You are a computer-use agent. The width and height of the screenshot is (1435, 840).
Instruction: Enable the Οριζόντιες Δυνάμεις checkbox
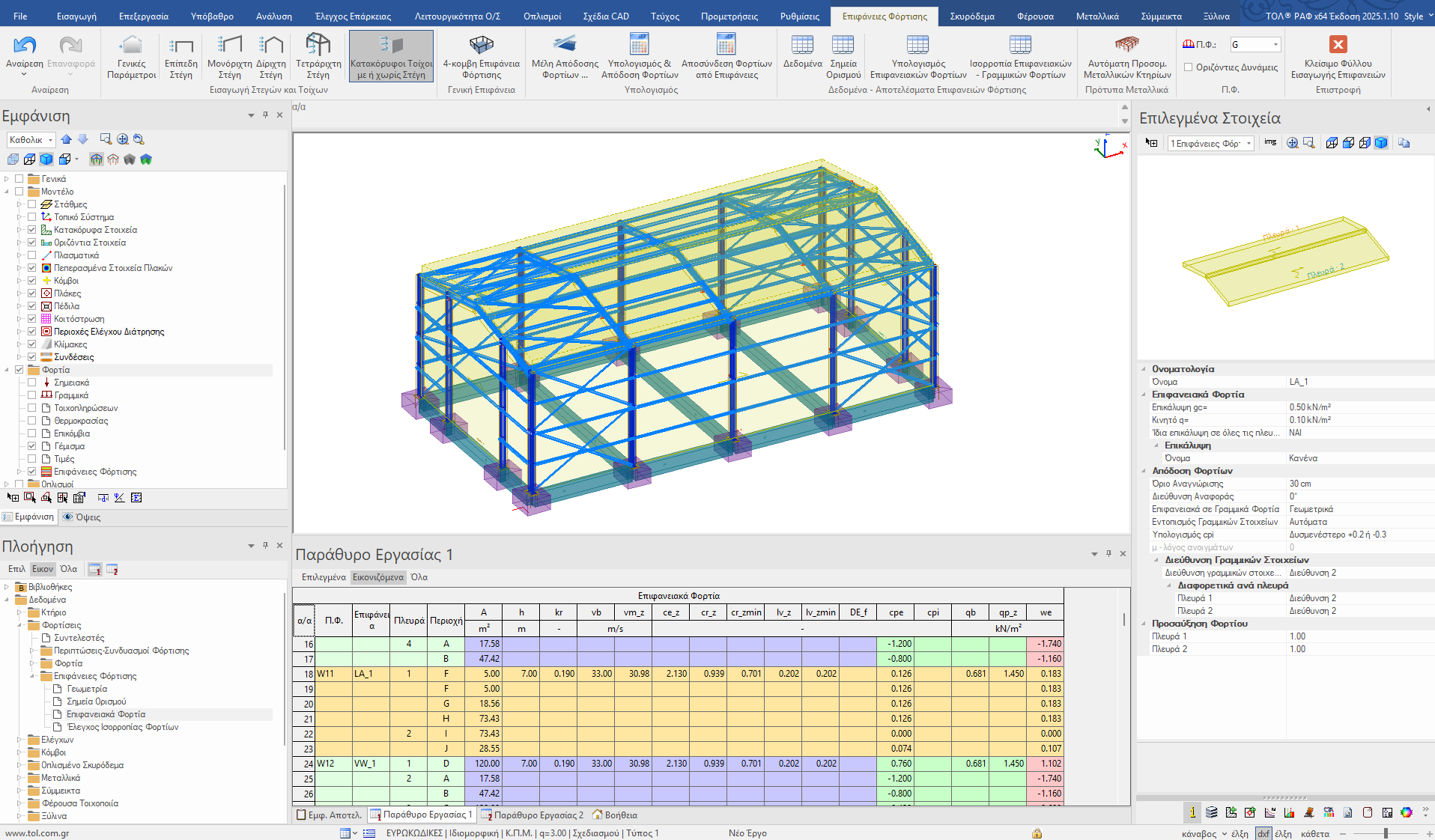click(x=1188, y=67)
